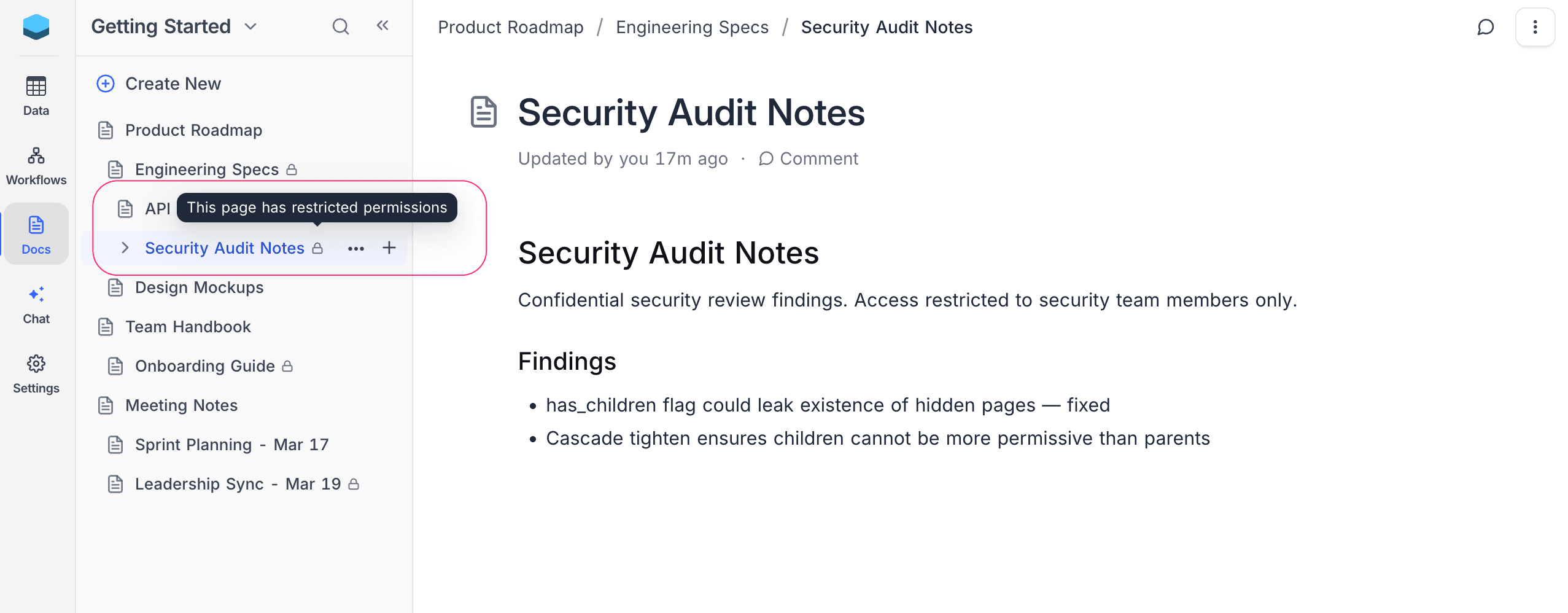Viewport: 1568px width, 613px height.
Task: Open the Docs section in the sidebar
Action: click(x=36, y=235)
